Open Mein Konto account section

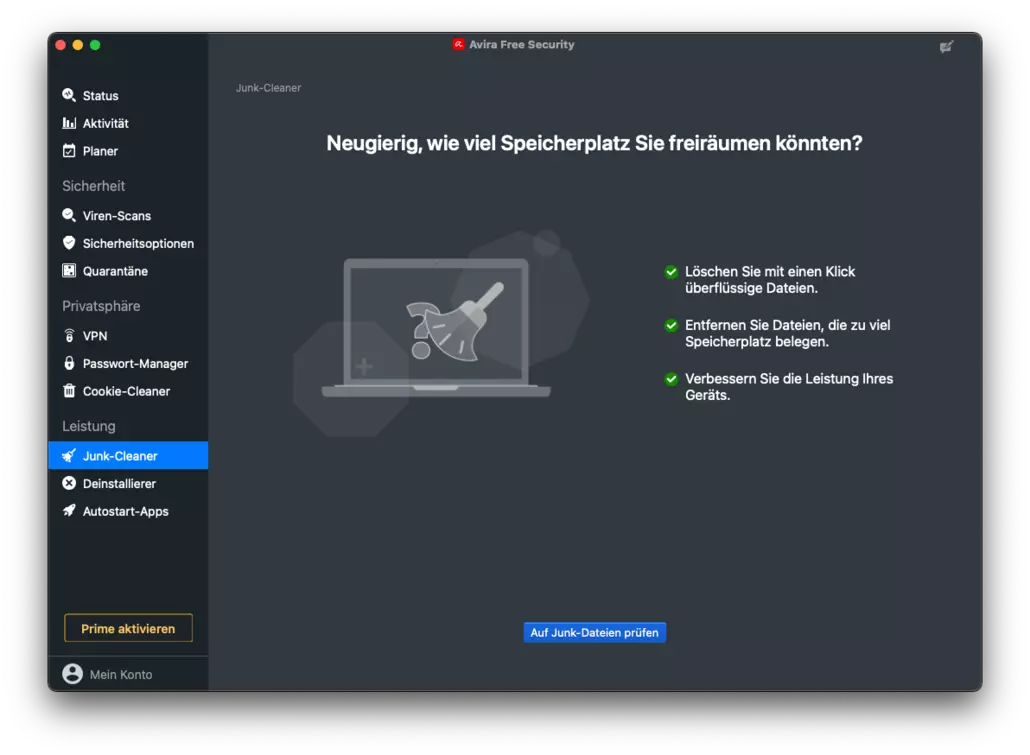tap(120, 674)
